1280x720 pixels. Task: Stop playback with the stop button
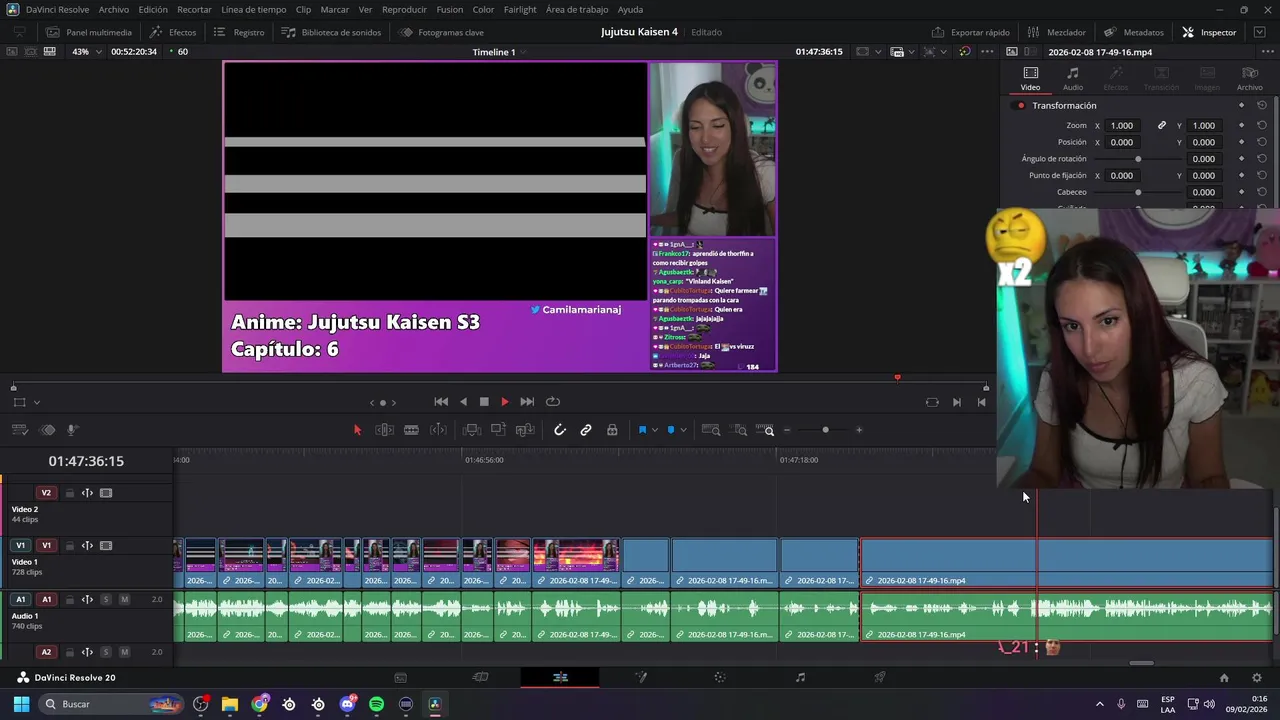[x=484, y=402]
